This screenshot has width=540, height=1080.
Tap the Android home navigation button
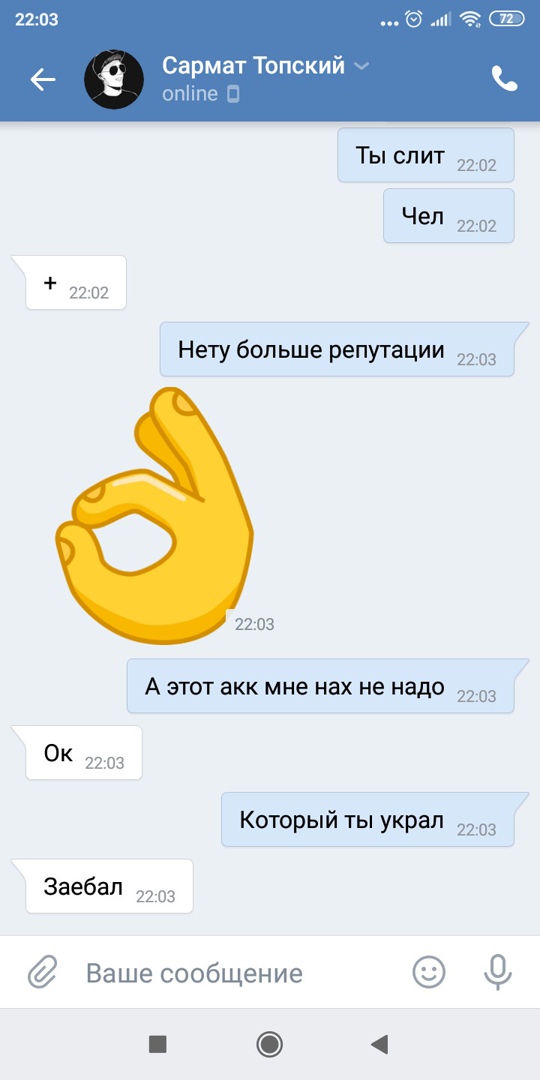269,1044
